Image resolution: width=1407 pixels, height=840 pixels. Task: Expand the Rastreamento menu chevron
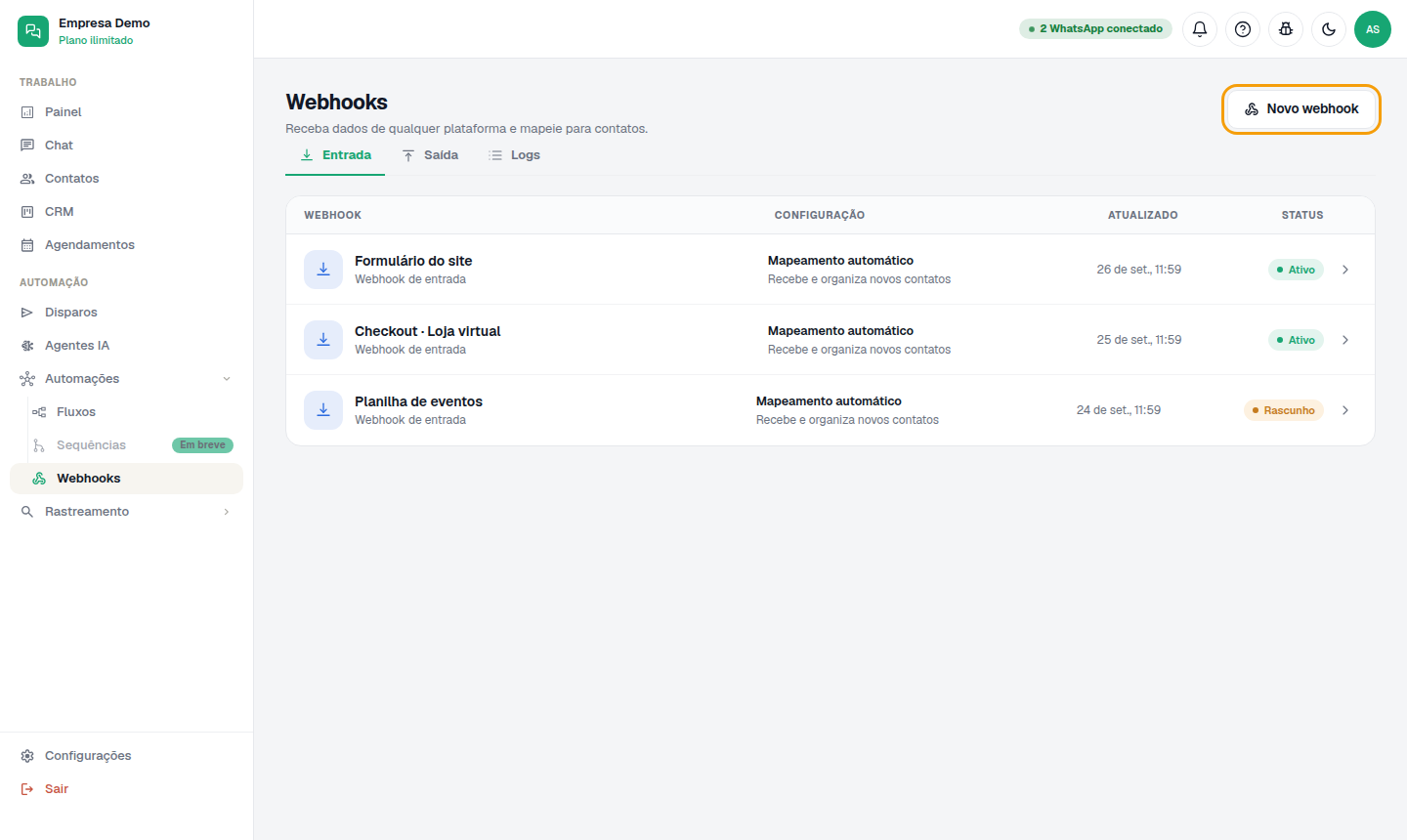(227, 512)
